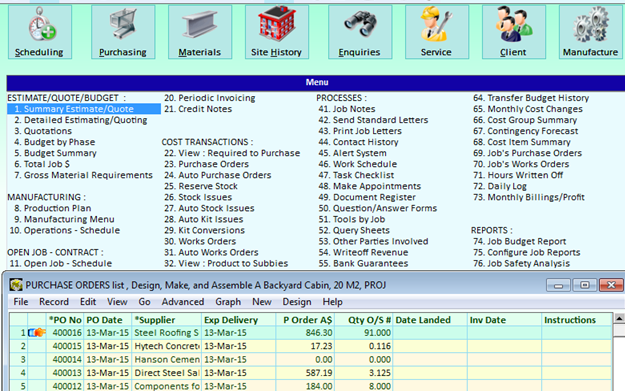Open 2. Detailed Estimating/Quoting
625x391 pixels.
tap(81, 120)
